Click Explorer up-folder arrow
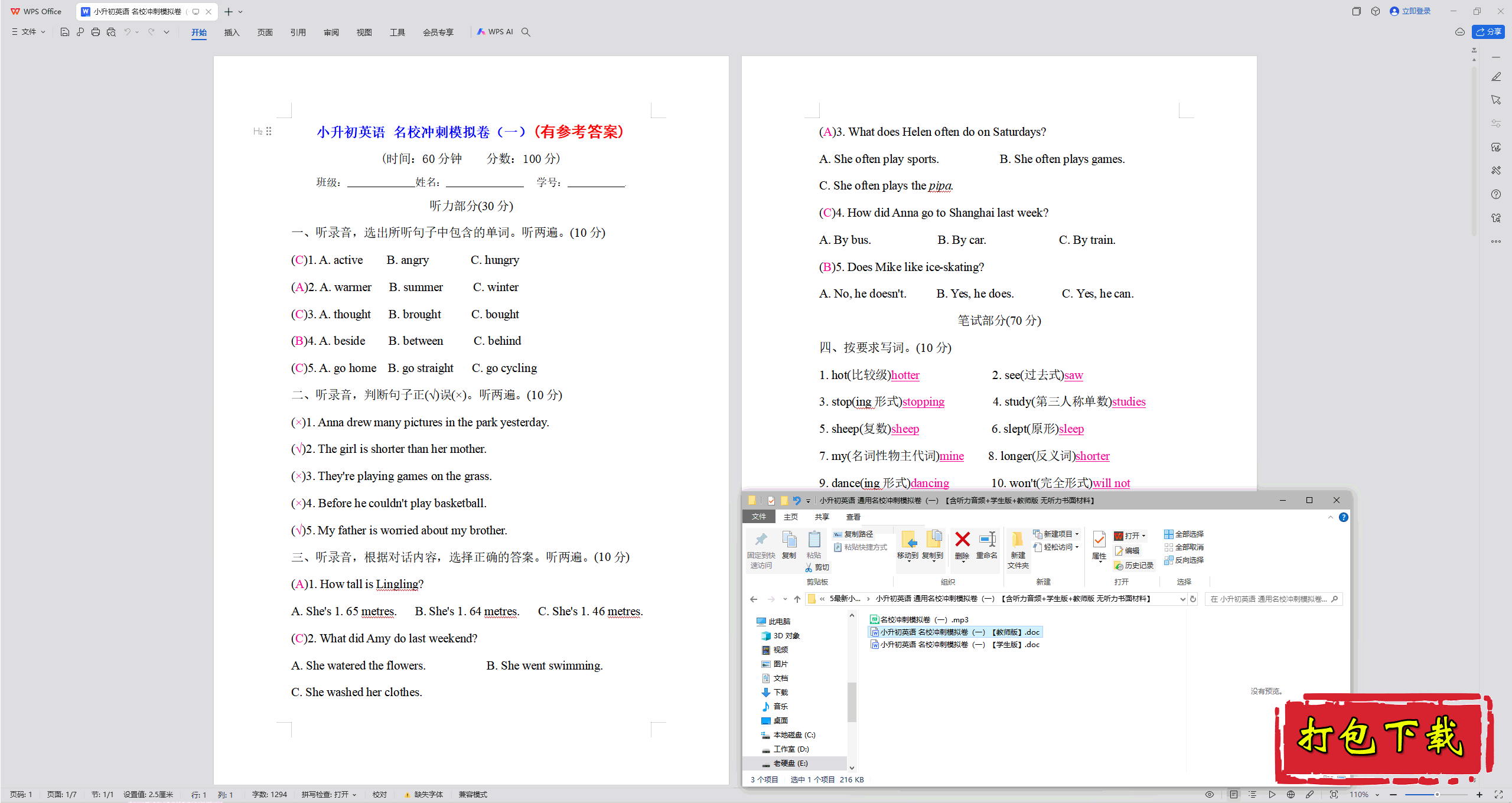This screenshot has height=803, width=1512. point(797,599)
